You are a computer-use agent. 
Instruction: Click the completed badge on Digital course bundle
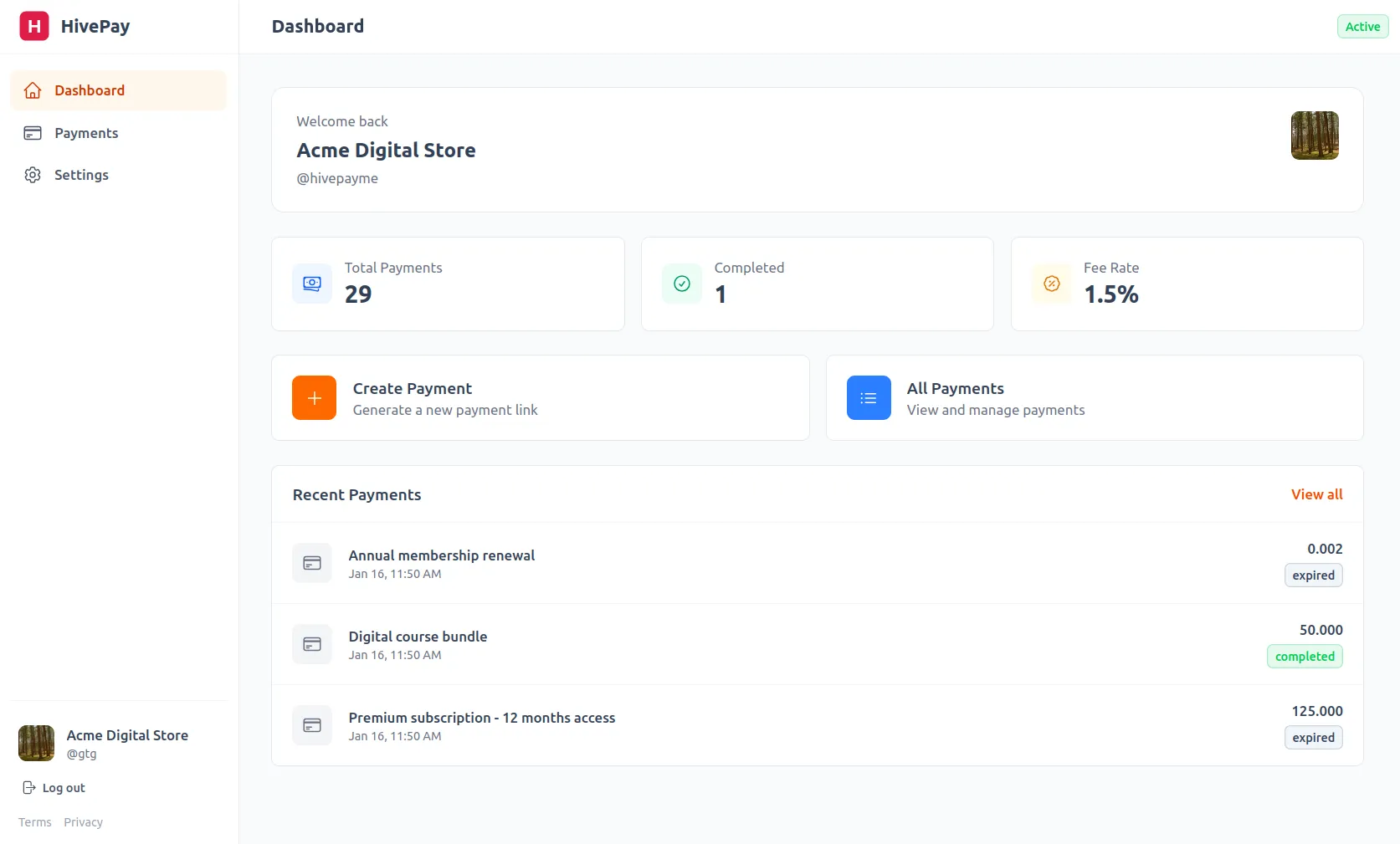1304,657
